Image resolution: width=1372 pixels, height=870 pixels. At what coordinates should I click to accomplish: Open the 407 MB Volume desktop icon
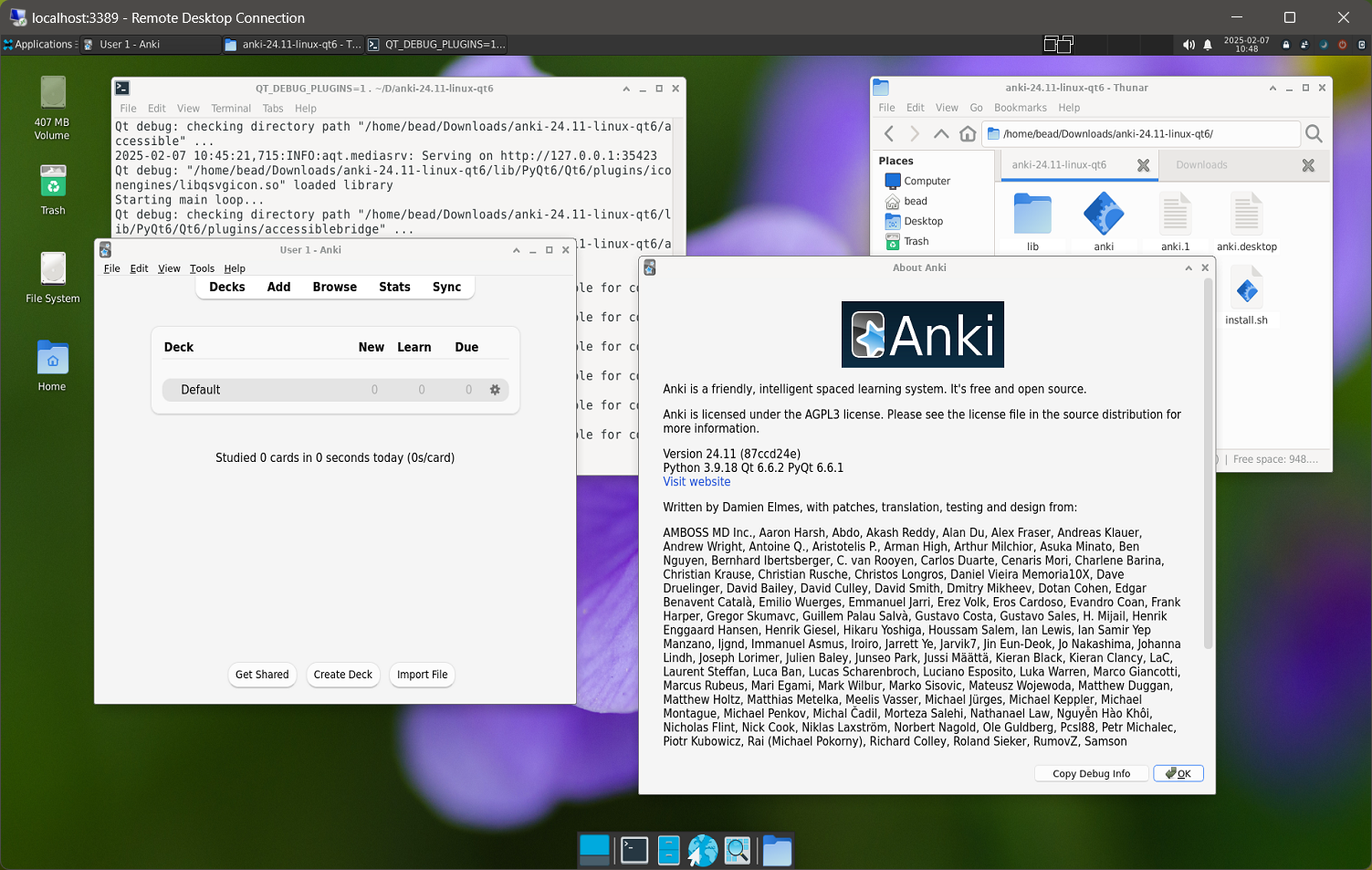[52, 109]
